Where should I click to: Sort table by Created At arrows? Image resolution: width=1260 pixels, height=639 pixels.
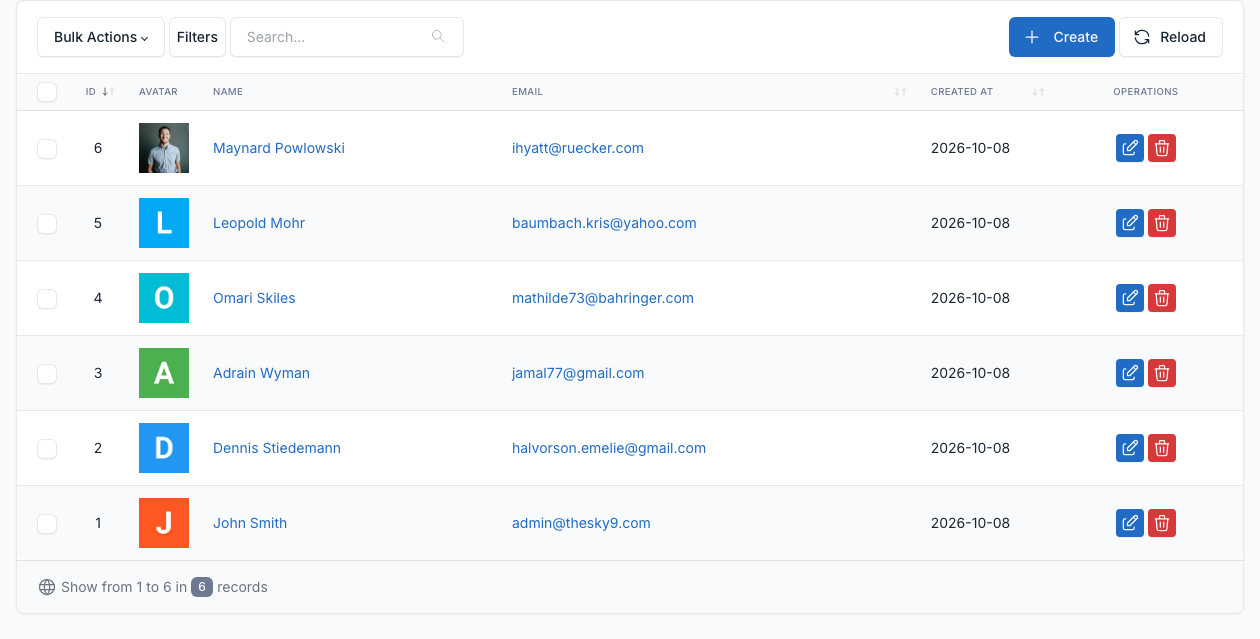coord(1038,92)
